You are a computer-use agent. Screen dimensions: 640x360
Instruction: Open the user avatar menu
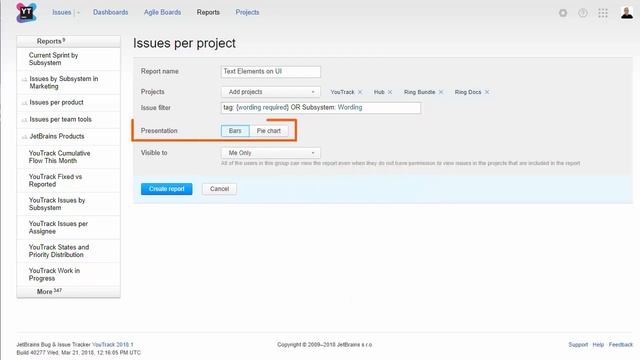tap(627, 13)
